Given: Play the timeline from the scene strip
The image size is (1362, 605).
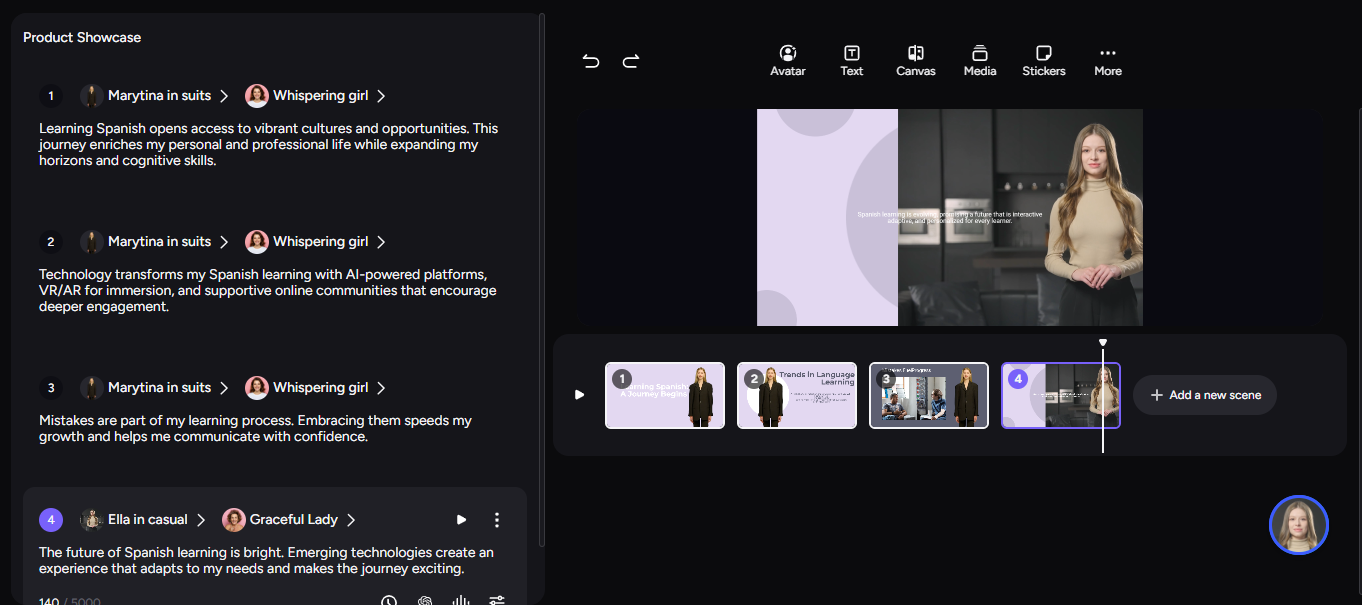Looking at the screenshot, I should [x=579, y=395].
